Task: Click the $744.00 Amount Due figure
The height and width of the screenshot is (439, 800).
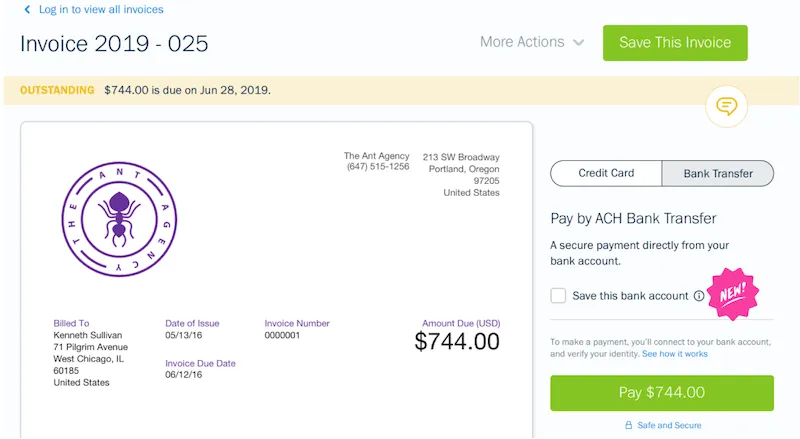Action: click(x=457, y=342)
